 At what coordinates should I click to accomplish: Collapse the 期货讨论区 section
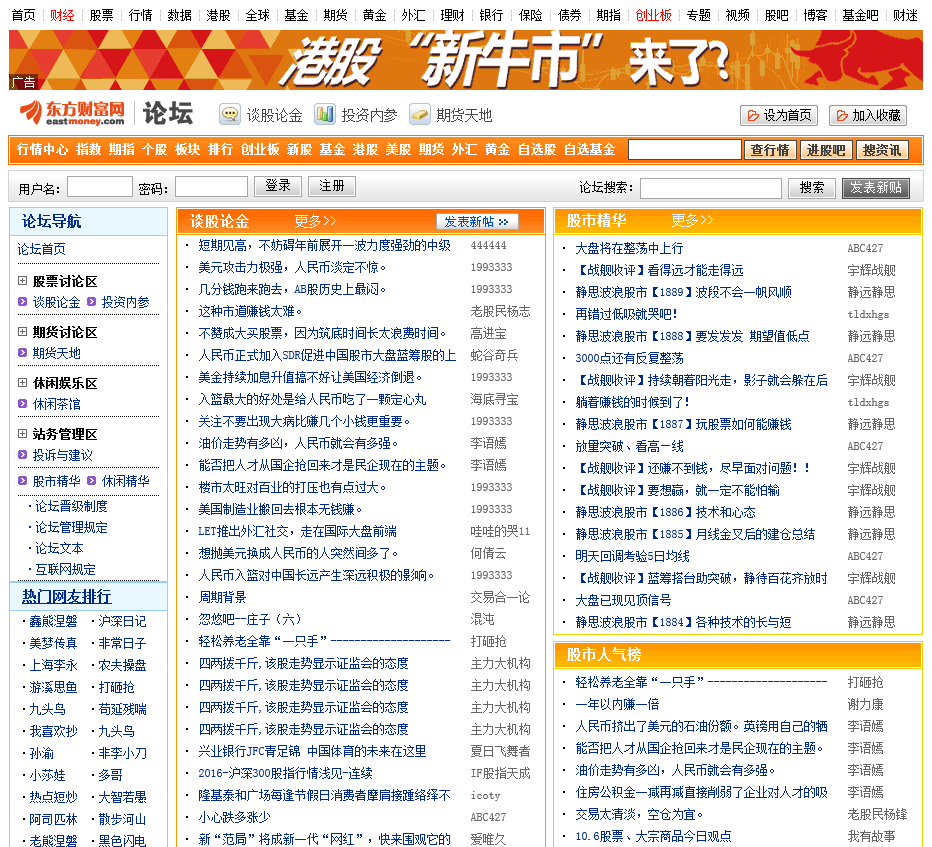pyautogui.click(x=23, y=332)
